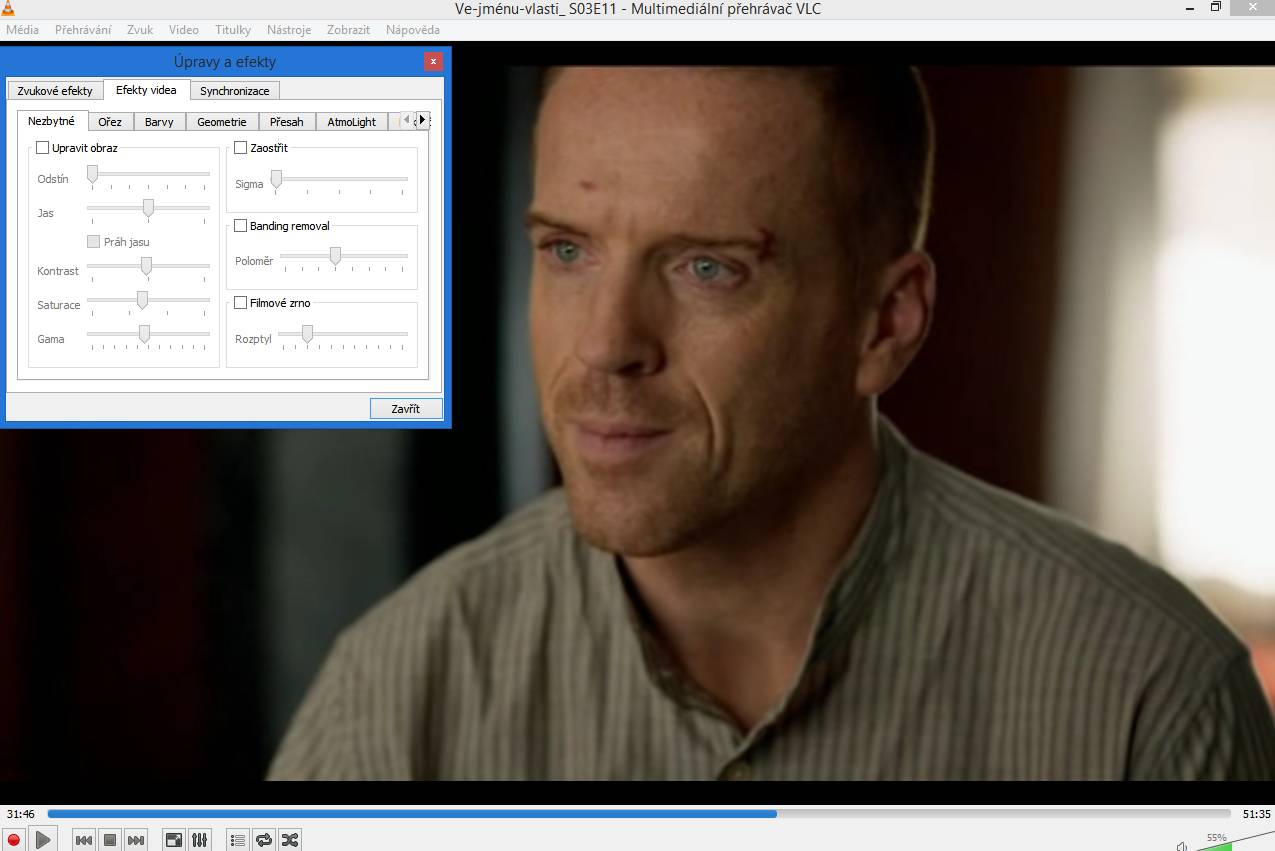This screenshot has width=1275, height=851.
Task: Show the playlist via list icon
Action: [238, 840]
